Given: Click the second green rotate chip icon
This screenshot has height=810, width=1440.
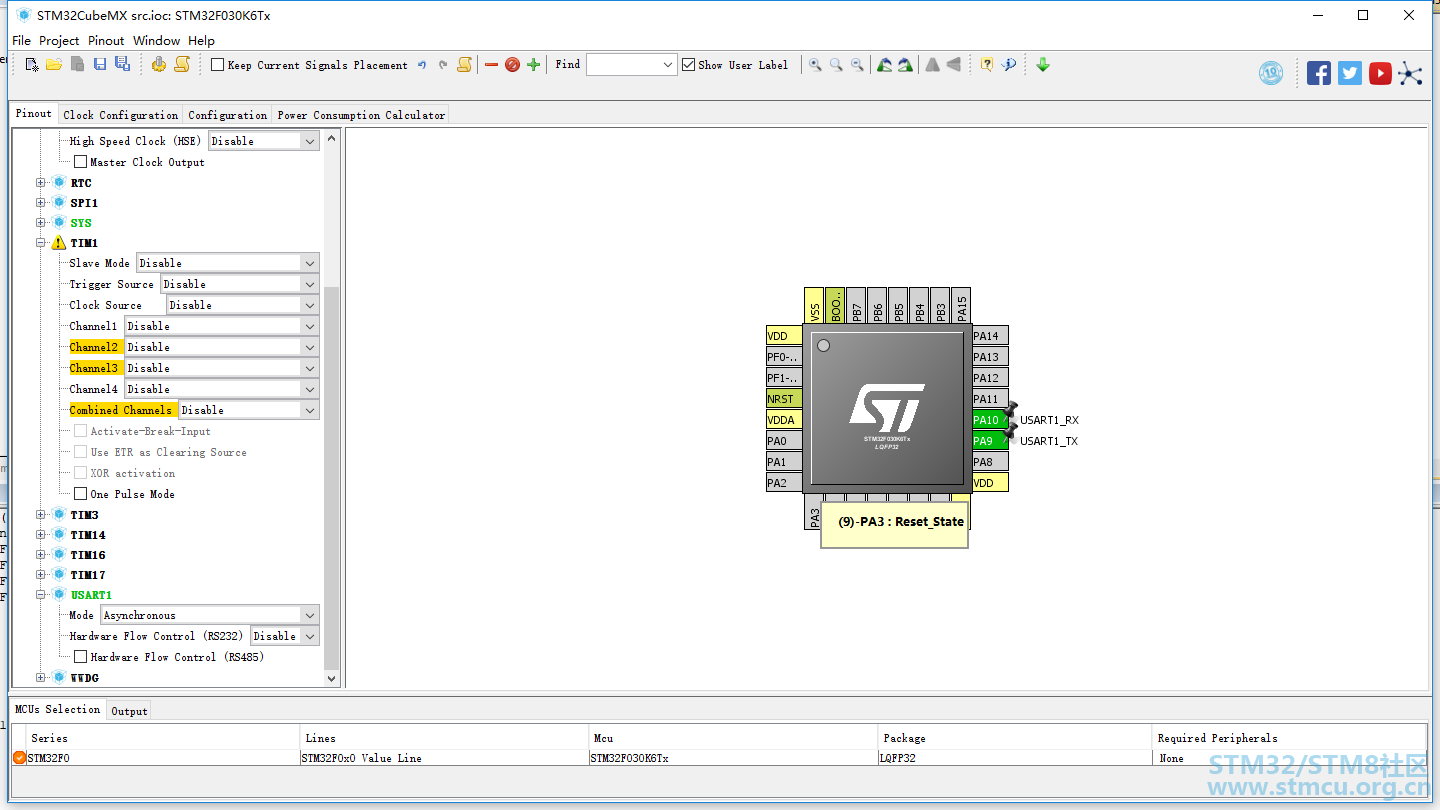Looking at the screenshot, I should tap(905, 65).
